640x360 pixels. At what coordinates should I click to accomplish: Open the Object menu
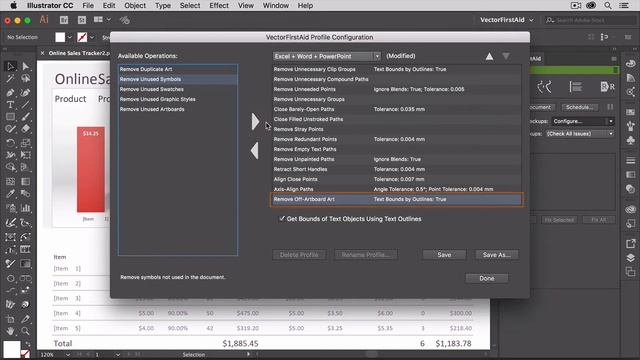(x=135, y=5)
